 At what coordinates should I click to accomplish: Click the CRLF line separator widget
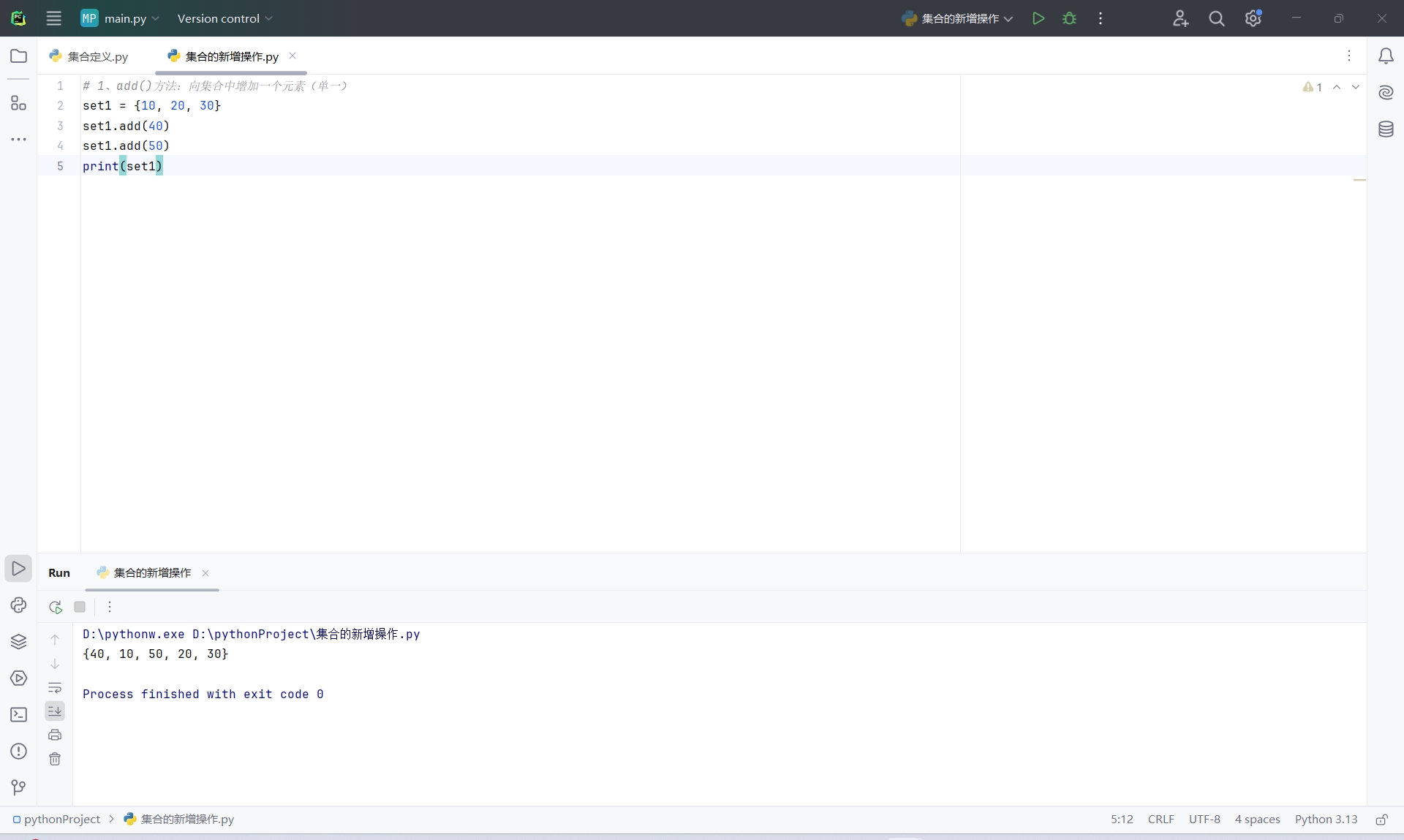(1160, 820)
